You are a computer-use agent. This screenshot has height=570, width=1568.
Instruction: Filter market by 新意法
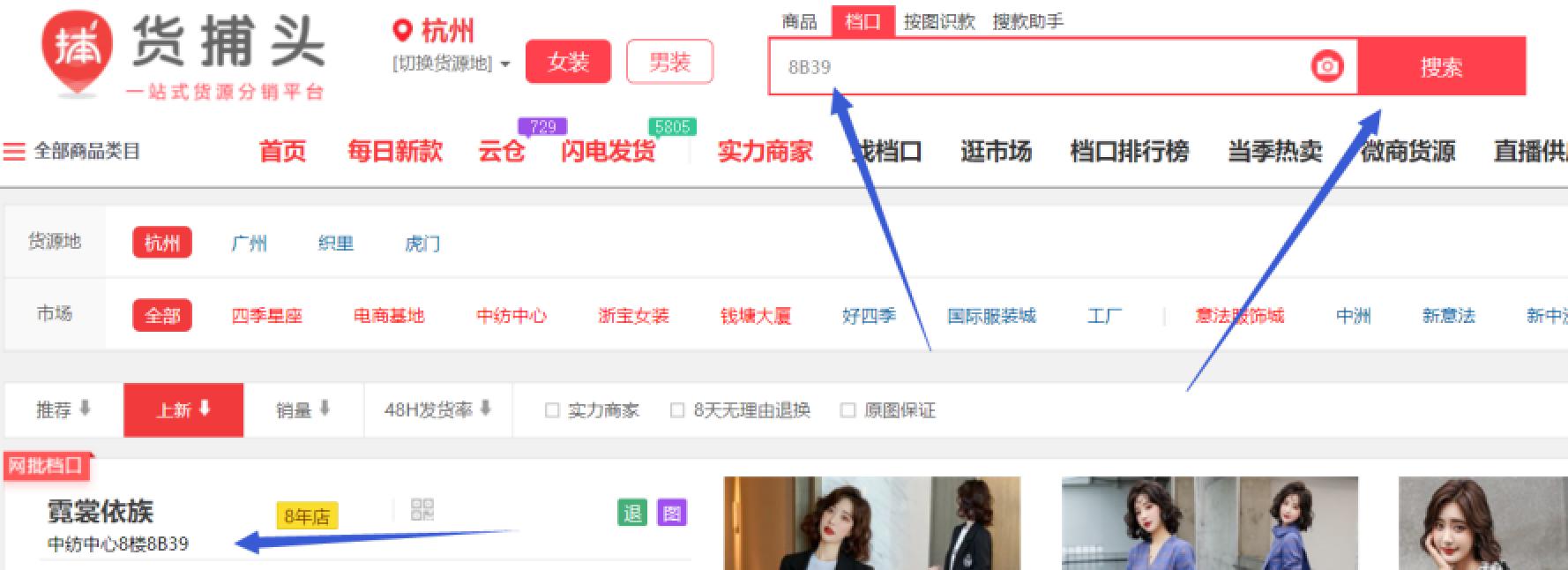(1448, 315)
